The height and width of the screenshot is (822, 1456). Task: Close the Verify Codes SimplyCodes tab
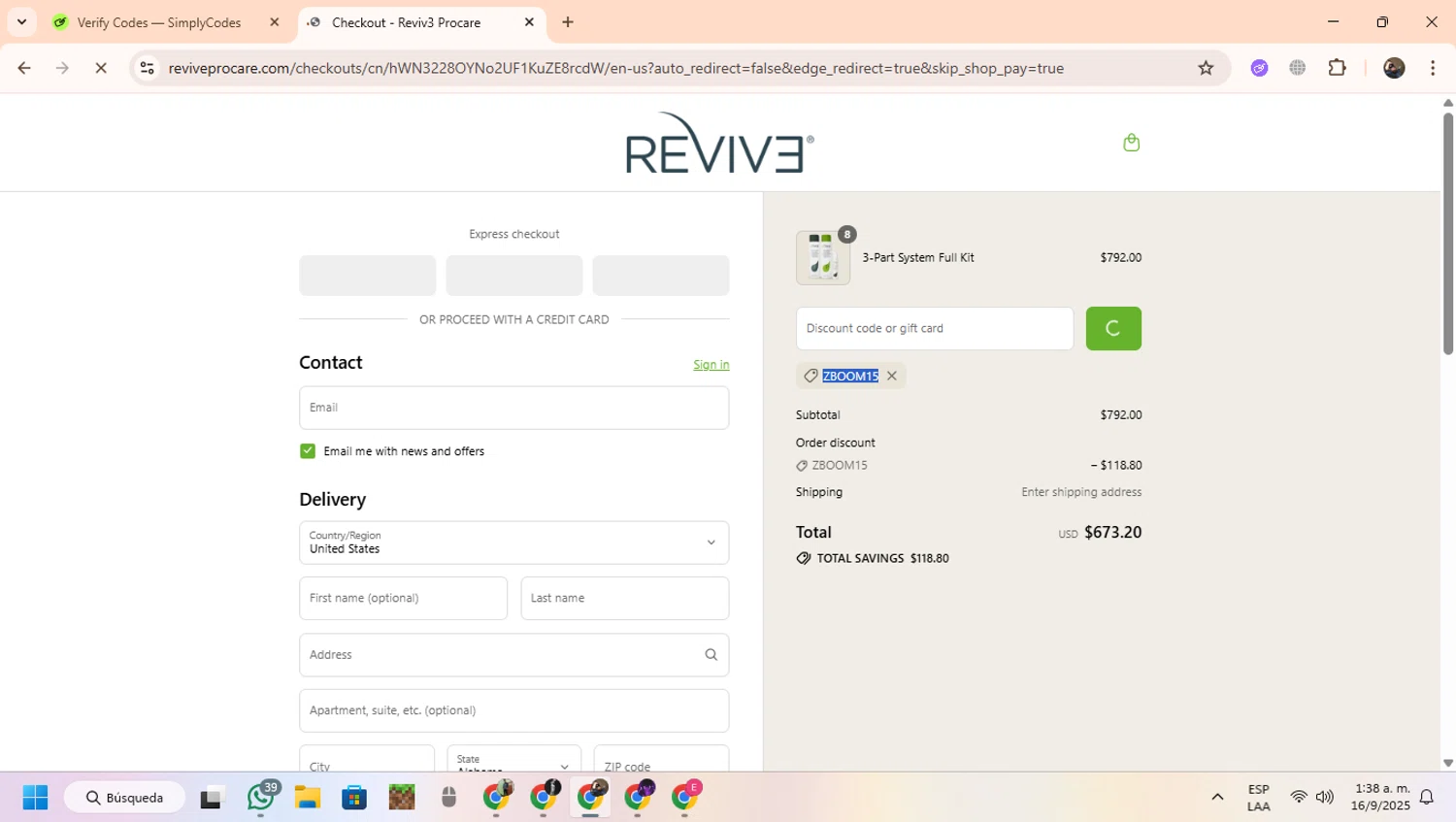(275, 22)
